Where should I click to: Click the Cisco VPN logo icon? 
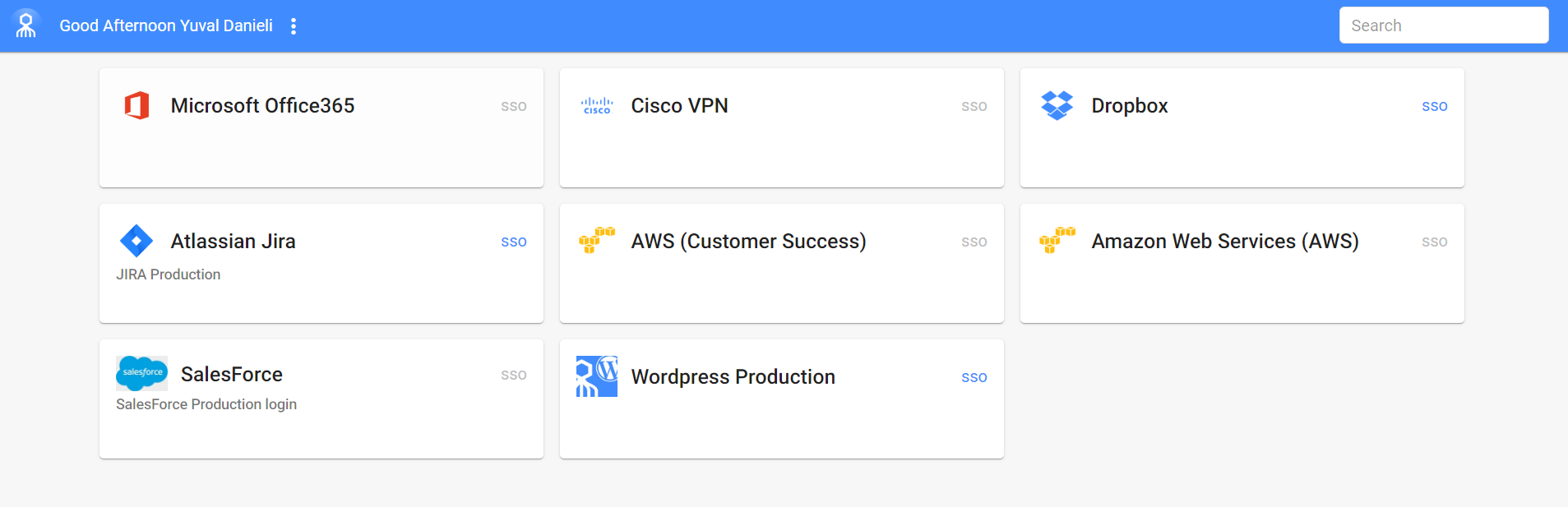(x=597, y=106)
